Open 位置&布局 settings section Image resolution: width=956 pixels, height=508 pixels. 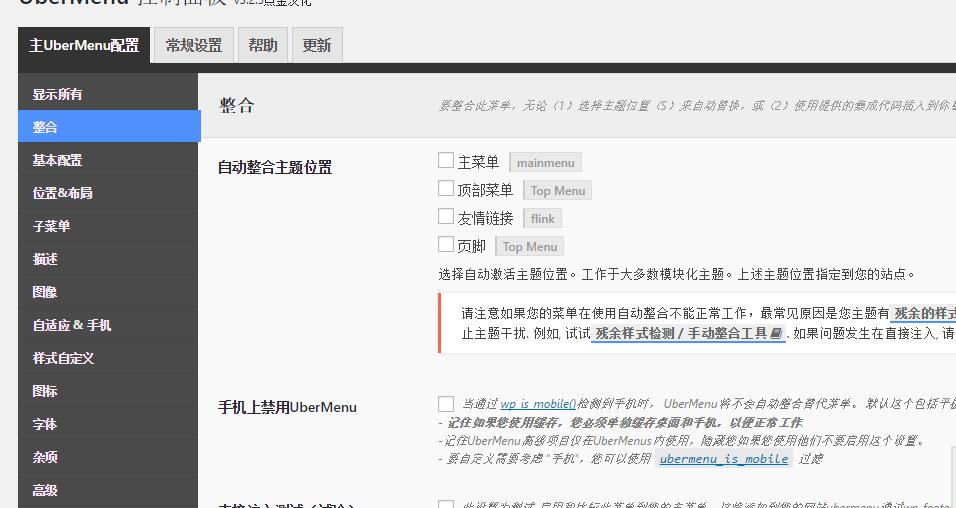pyautogui.click(x=109, y=193)
